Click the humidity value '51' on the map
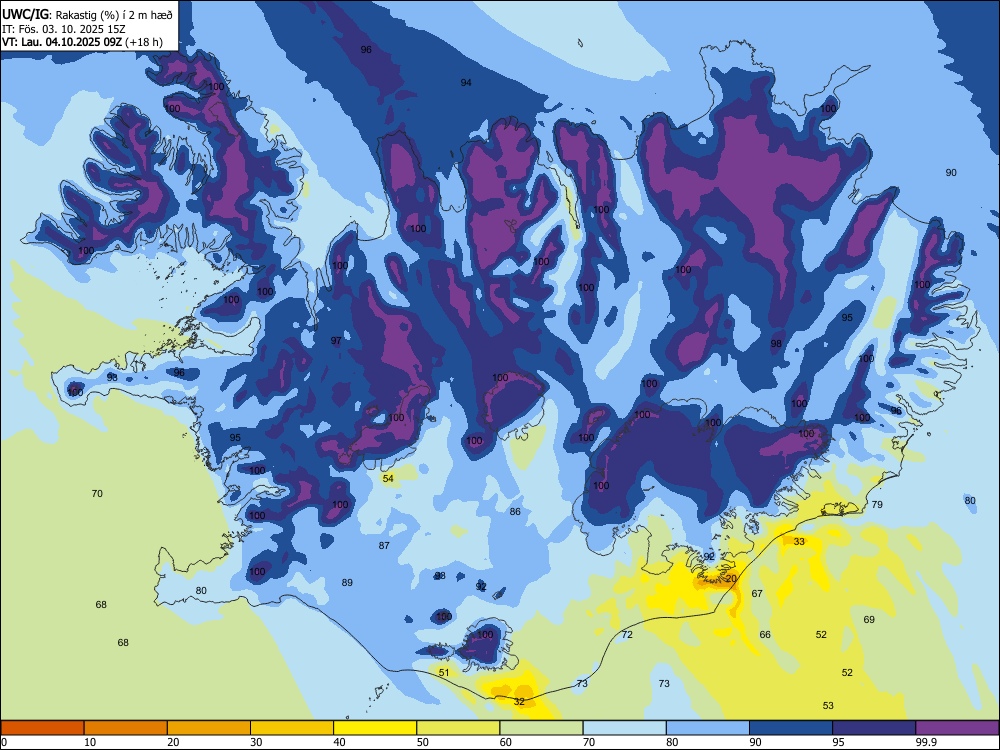Image resolution: width=1000 pixels, height=750 pixels. click(x=444, y=673)
